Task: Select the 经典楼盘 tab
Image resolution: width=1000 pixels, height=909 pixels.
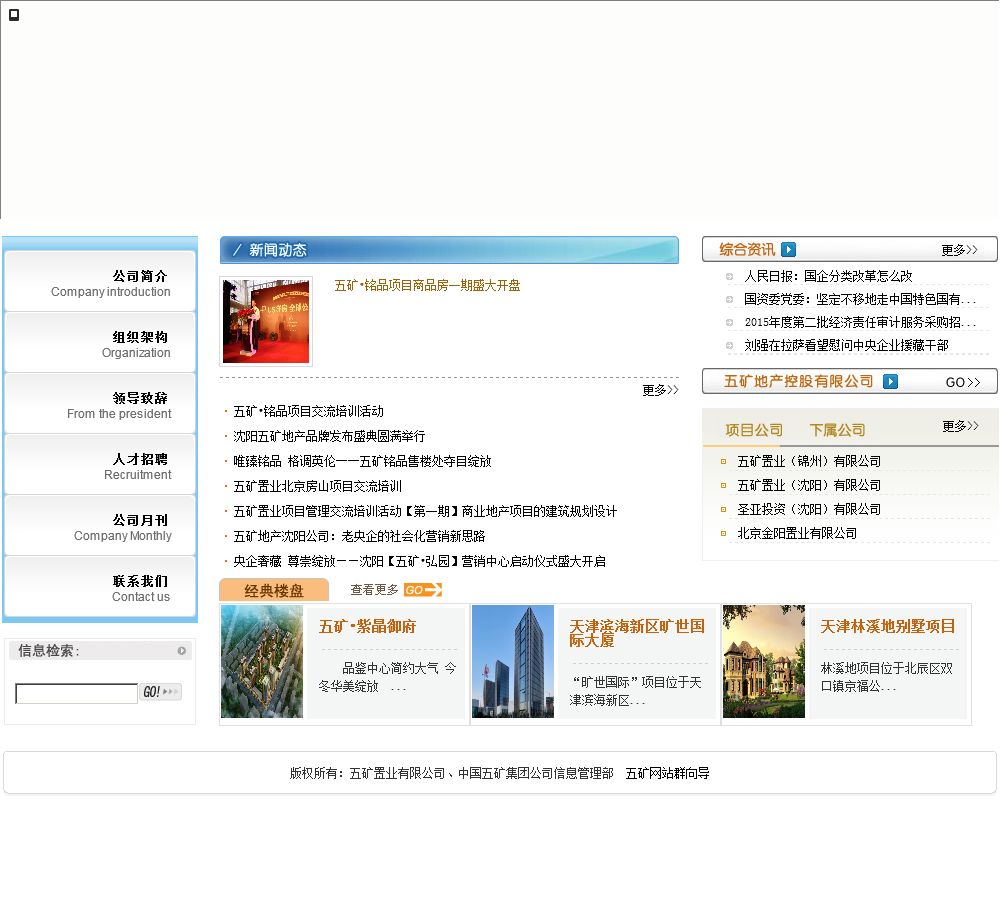Action: (x=273, y=591)
